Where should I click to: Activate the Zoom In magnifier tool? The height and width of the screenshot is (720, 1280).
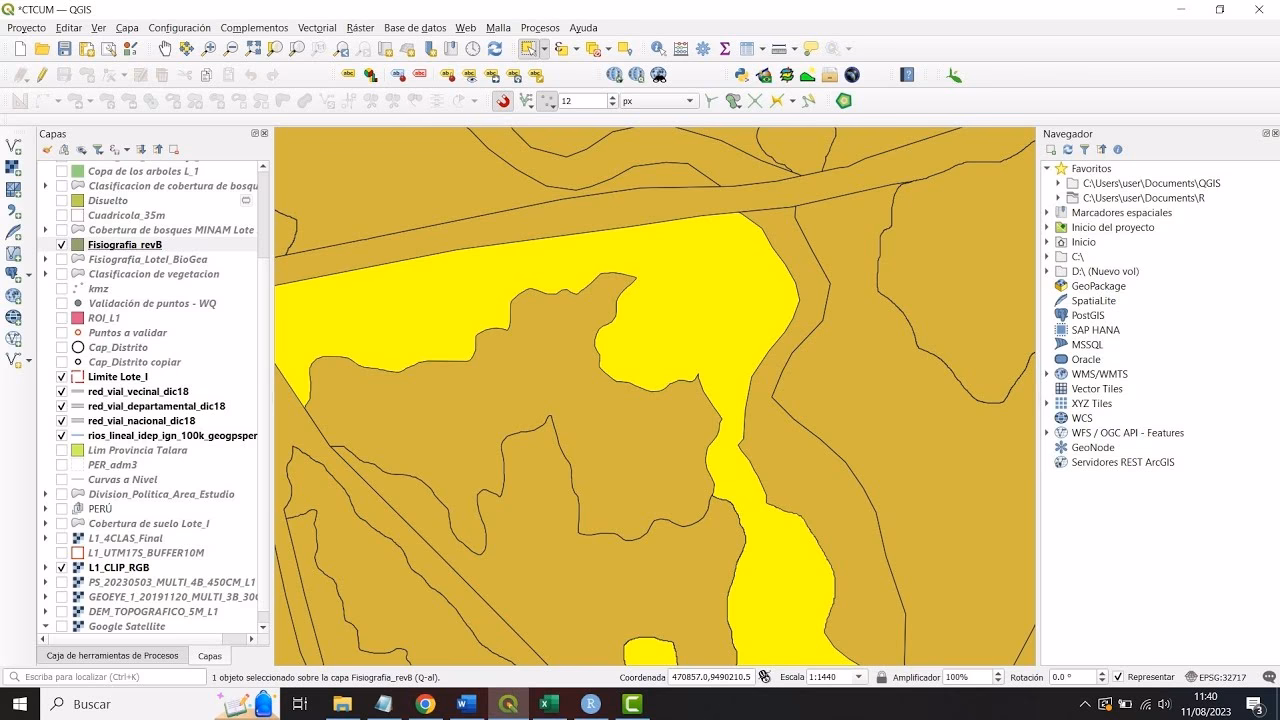coord(209,47)
